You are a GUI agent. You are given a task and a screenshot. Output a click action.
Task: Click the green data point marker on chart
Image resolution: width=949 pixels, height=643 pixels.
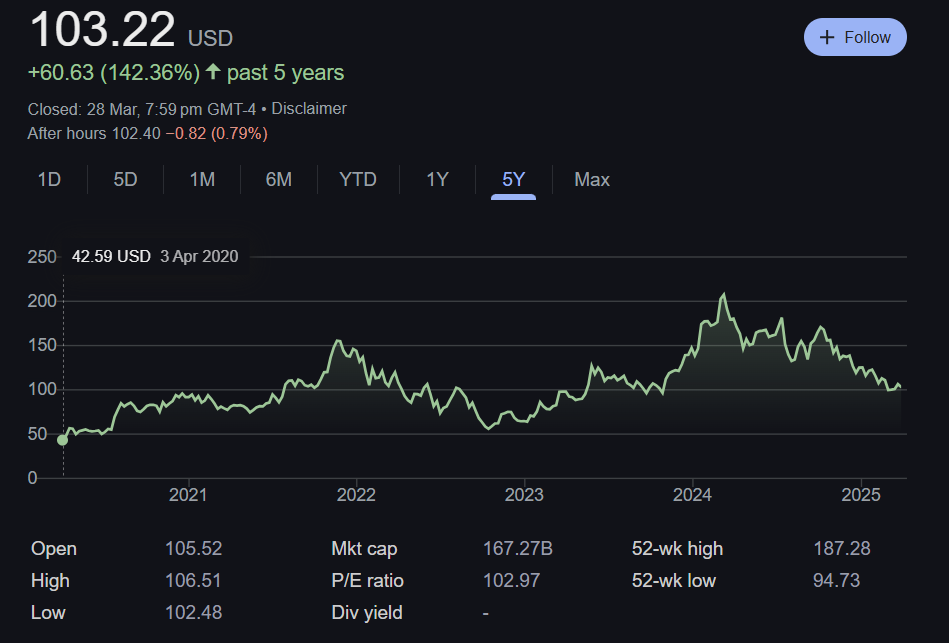point(63,439)
